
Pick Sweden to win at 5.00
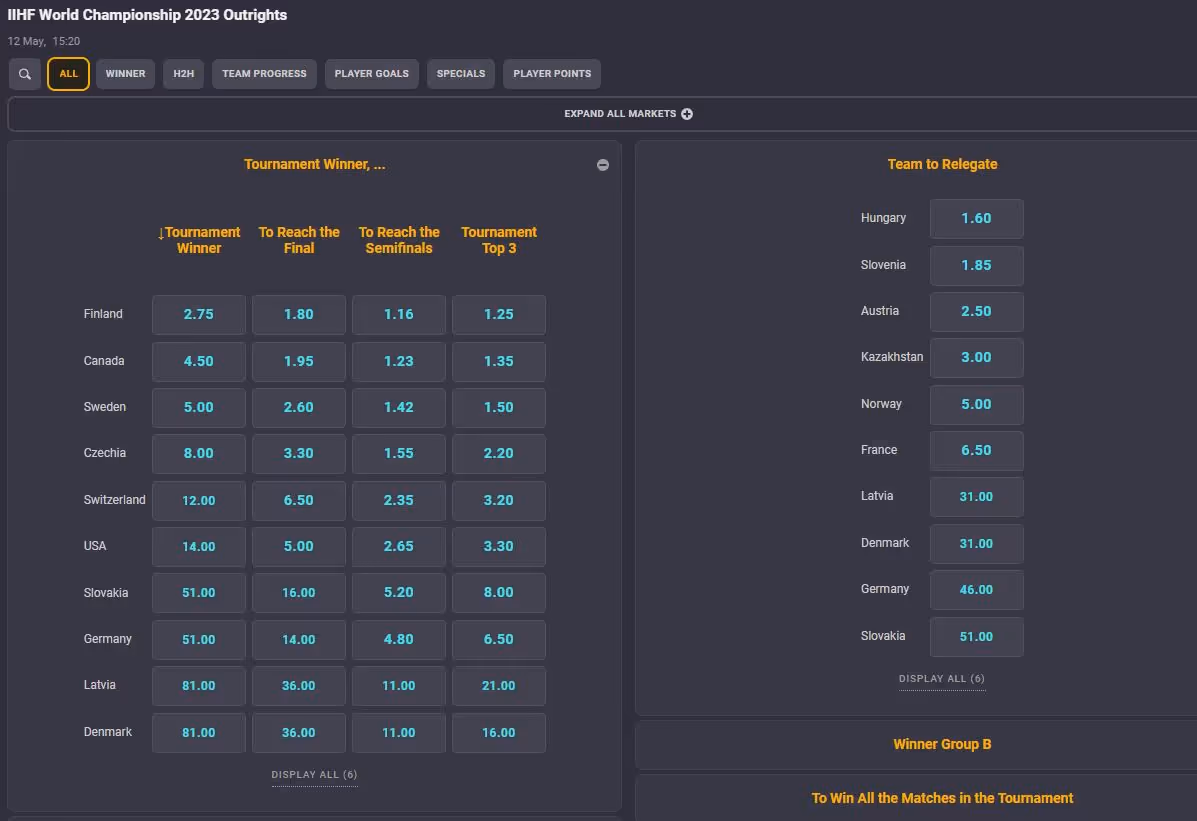[x=198, y=408]
